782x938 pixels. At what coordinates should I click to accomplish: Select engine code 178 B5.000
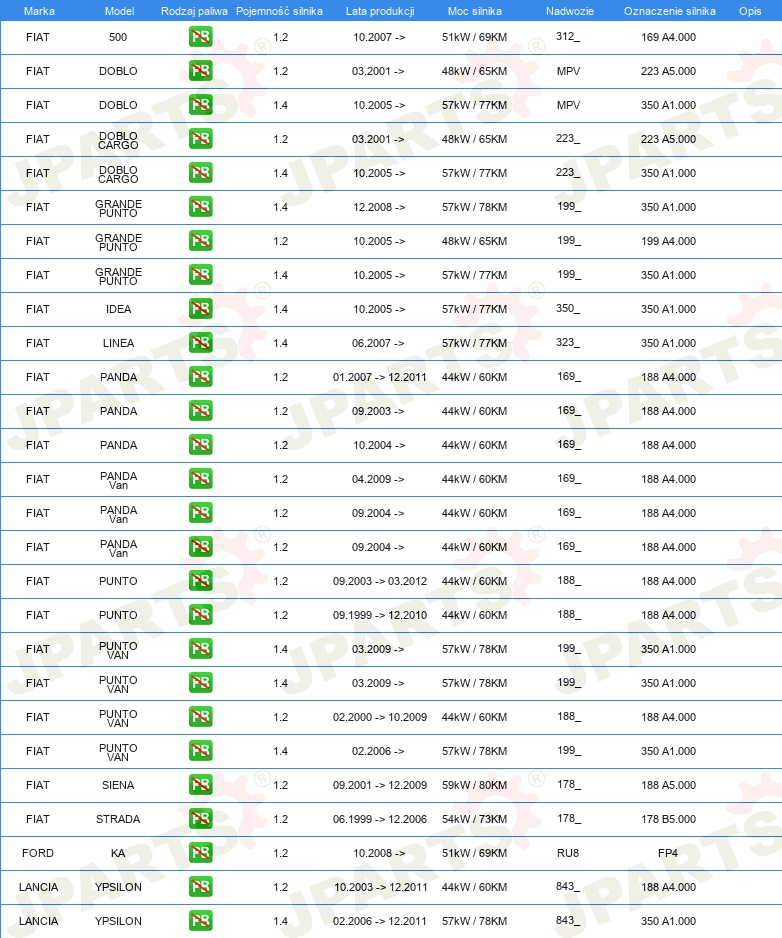point(668,819)
